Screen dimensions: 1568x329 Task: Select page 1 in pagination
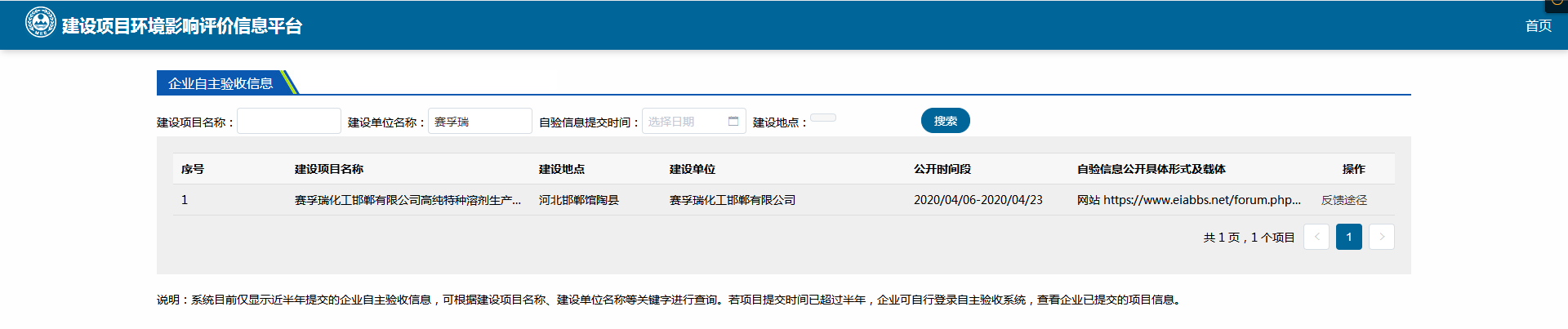[x=1349, y=237]
